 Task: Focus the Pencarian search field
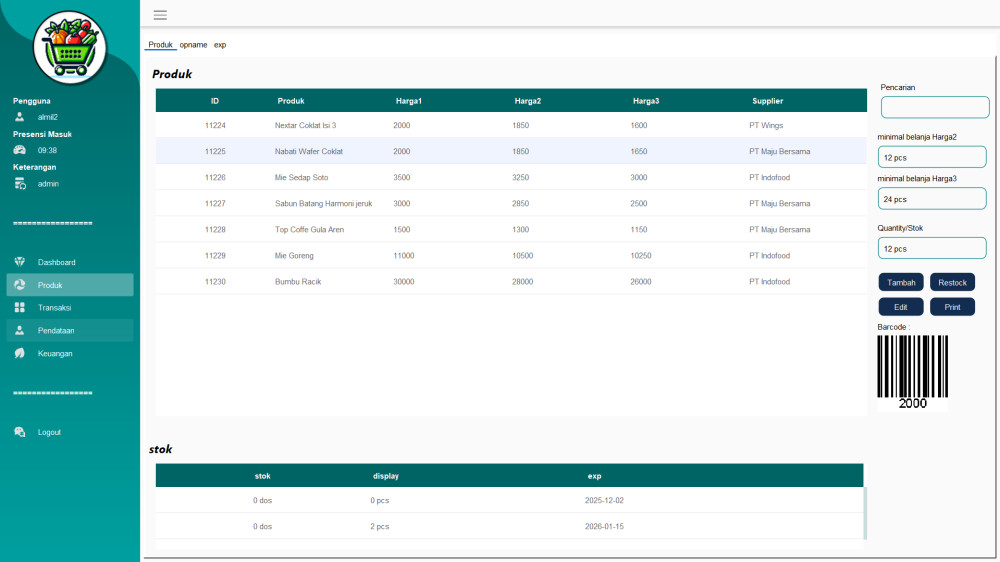[934, 107]
